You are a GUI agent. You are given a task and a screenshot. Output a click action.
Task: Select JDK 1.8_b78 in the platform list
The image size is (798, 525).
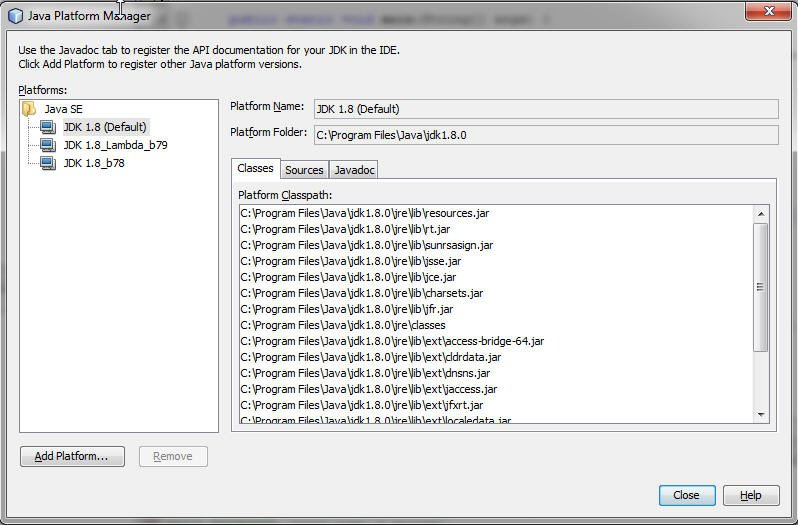tap(94, 163)
